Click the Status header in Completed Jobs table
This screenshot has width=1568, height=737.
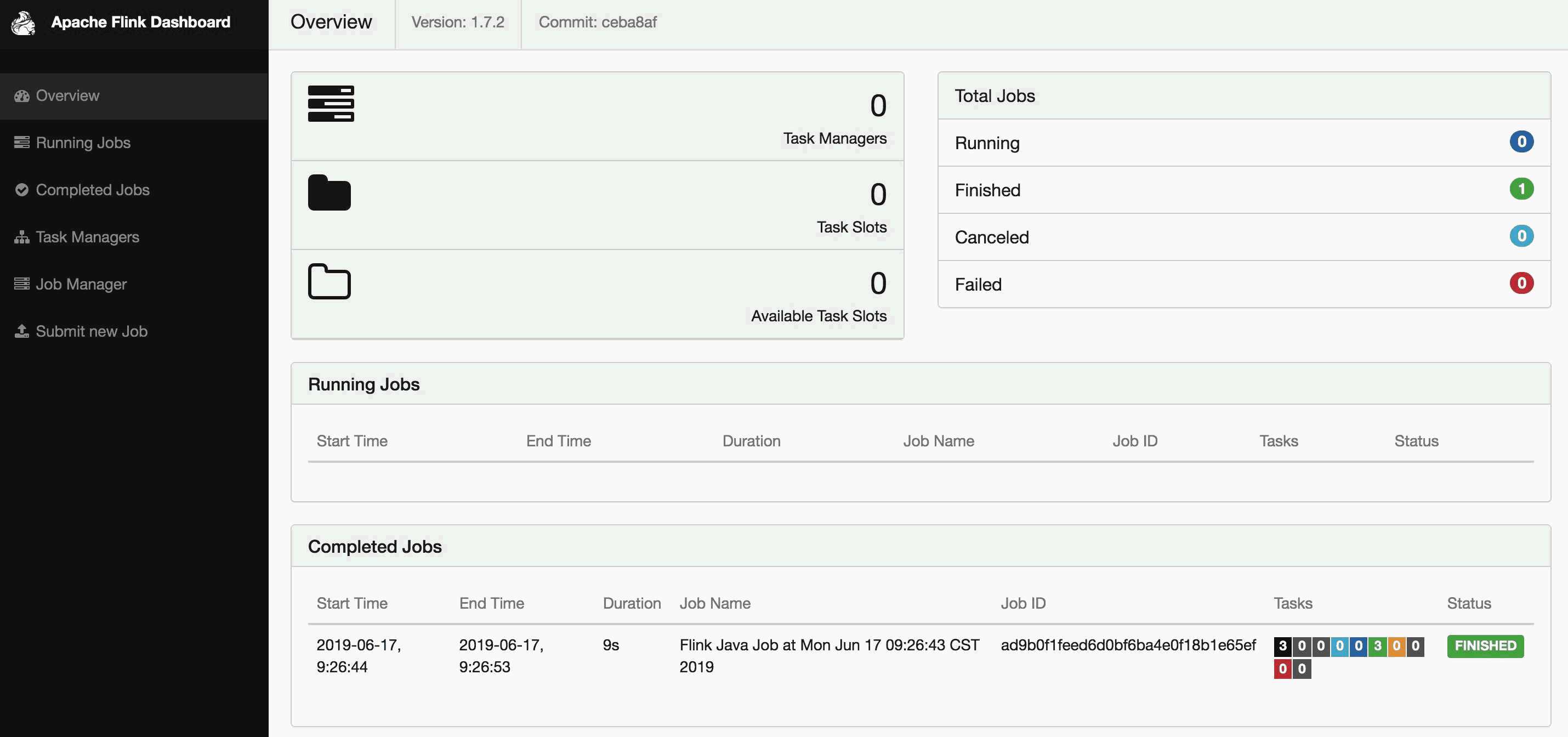[x=1469, y=604]
